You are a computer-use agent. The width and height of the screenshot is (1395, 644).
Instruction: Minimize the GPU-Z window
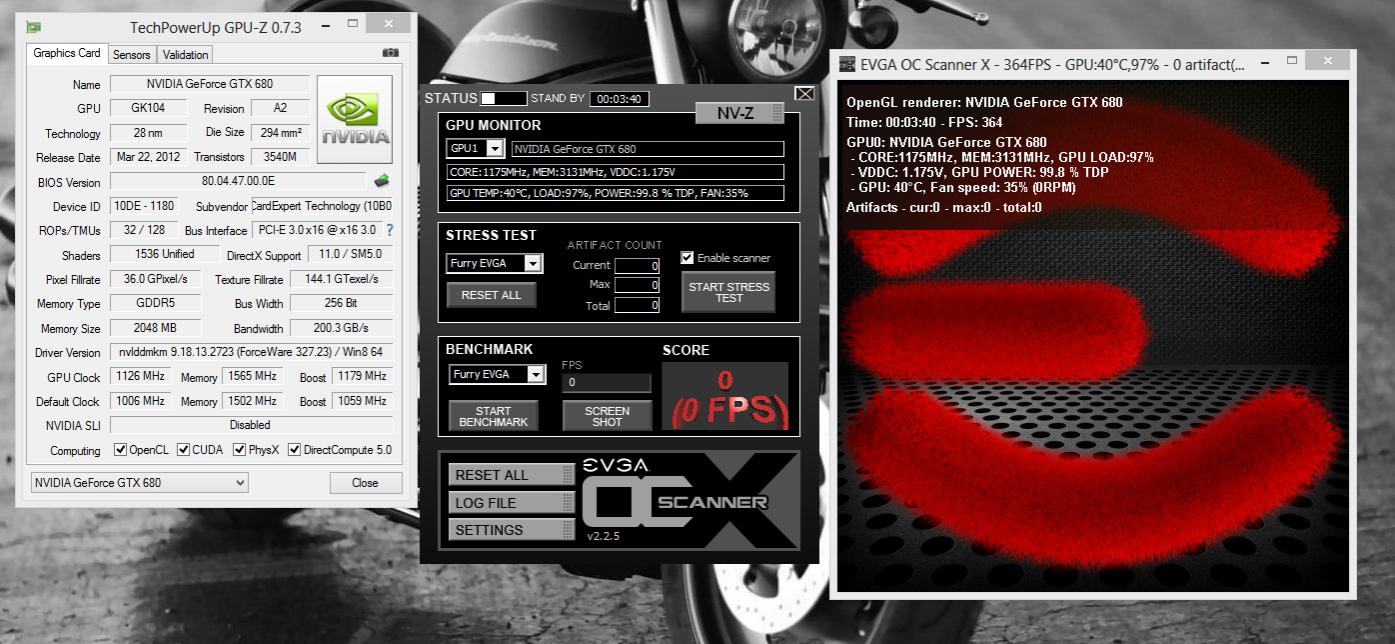coord(327,25)
